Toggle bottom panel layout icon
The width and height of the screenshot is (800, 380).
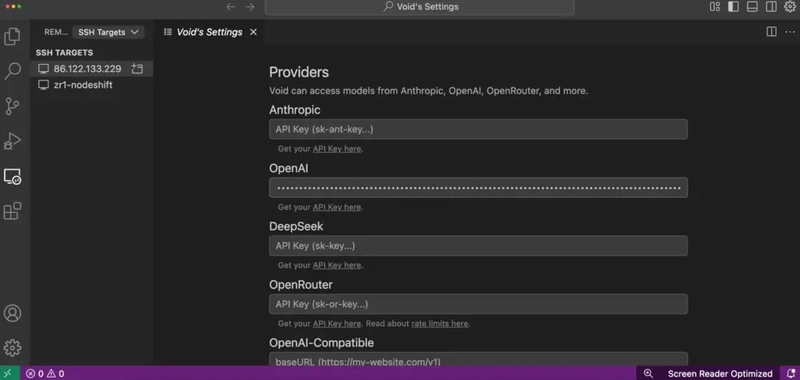click(752, 7)
